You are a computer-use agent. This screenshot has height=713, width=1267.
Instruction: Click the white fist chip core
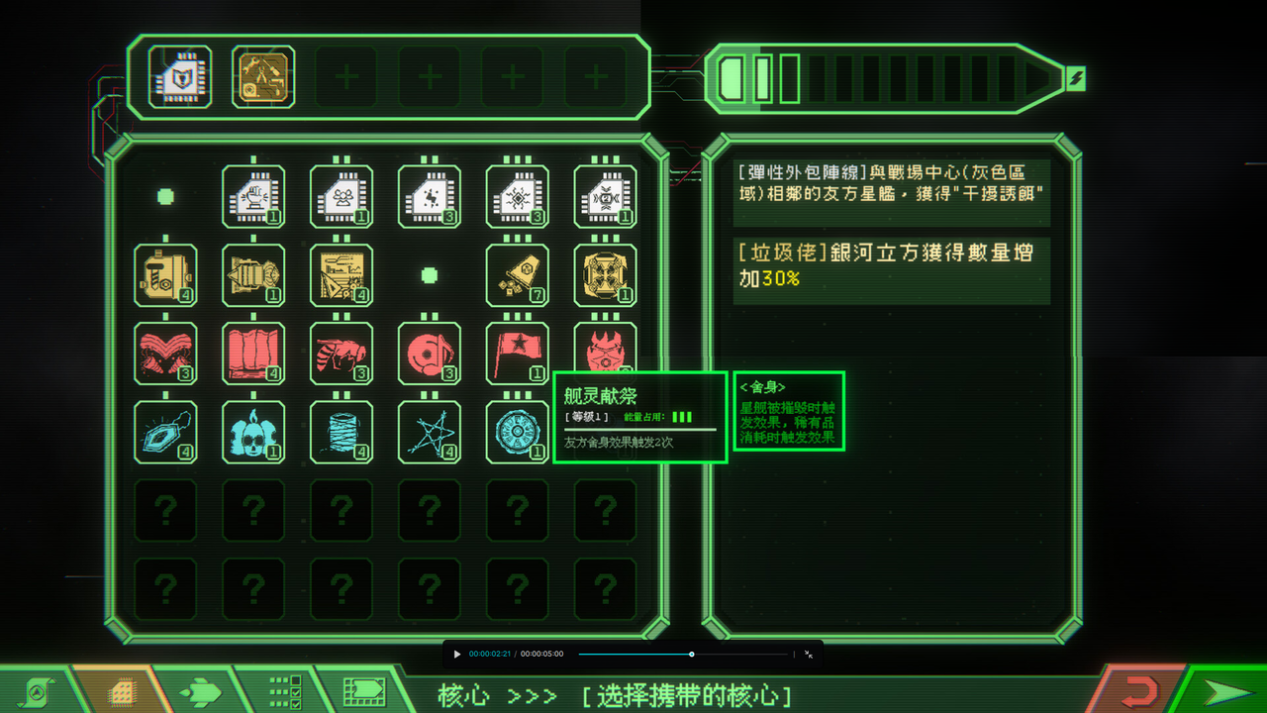253,195
